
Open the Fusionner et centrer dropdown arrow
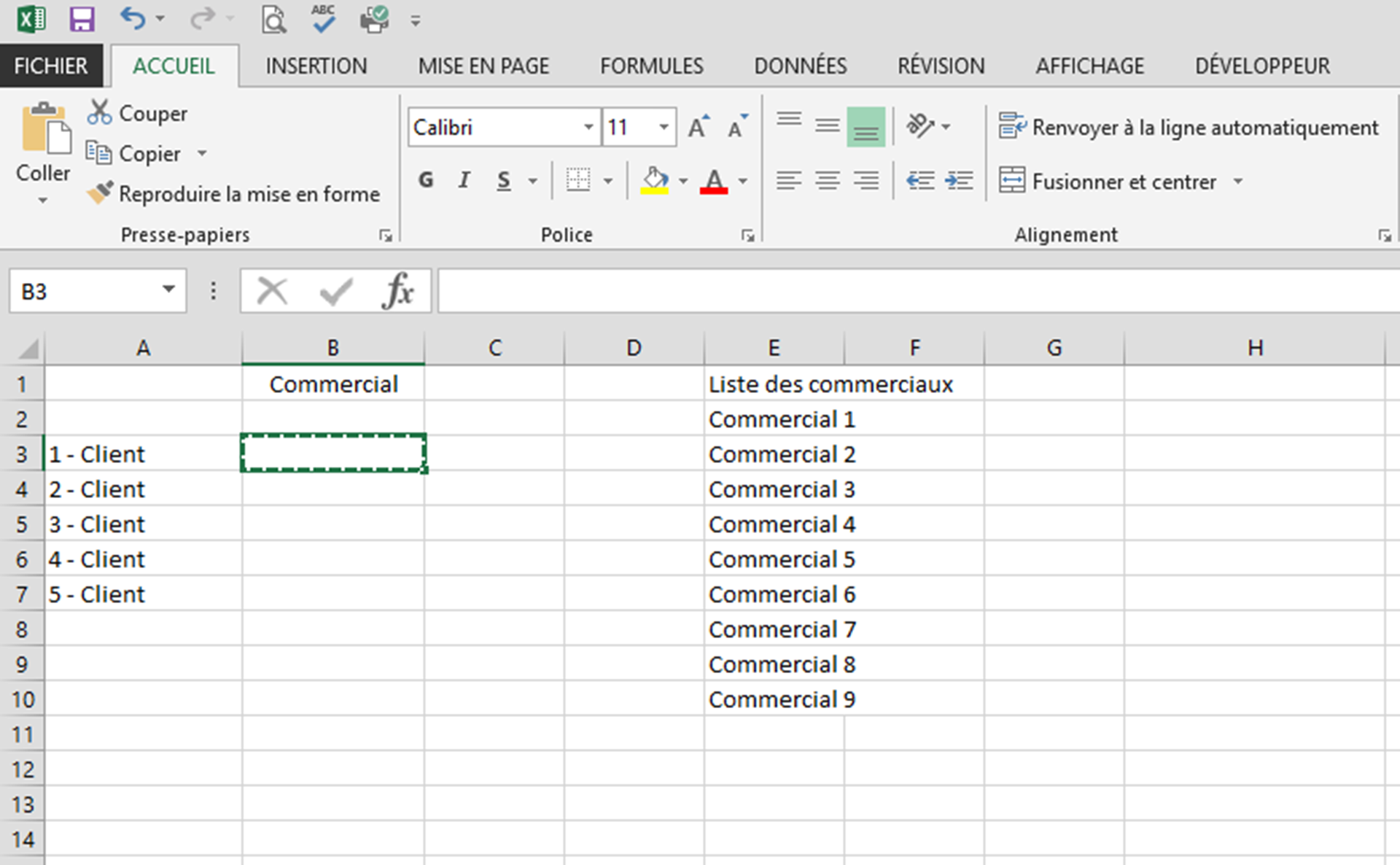[x=1238, y=181]
